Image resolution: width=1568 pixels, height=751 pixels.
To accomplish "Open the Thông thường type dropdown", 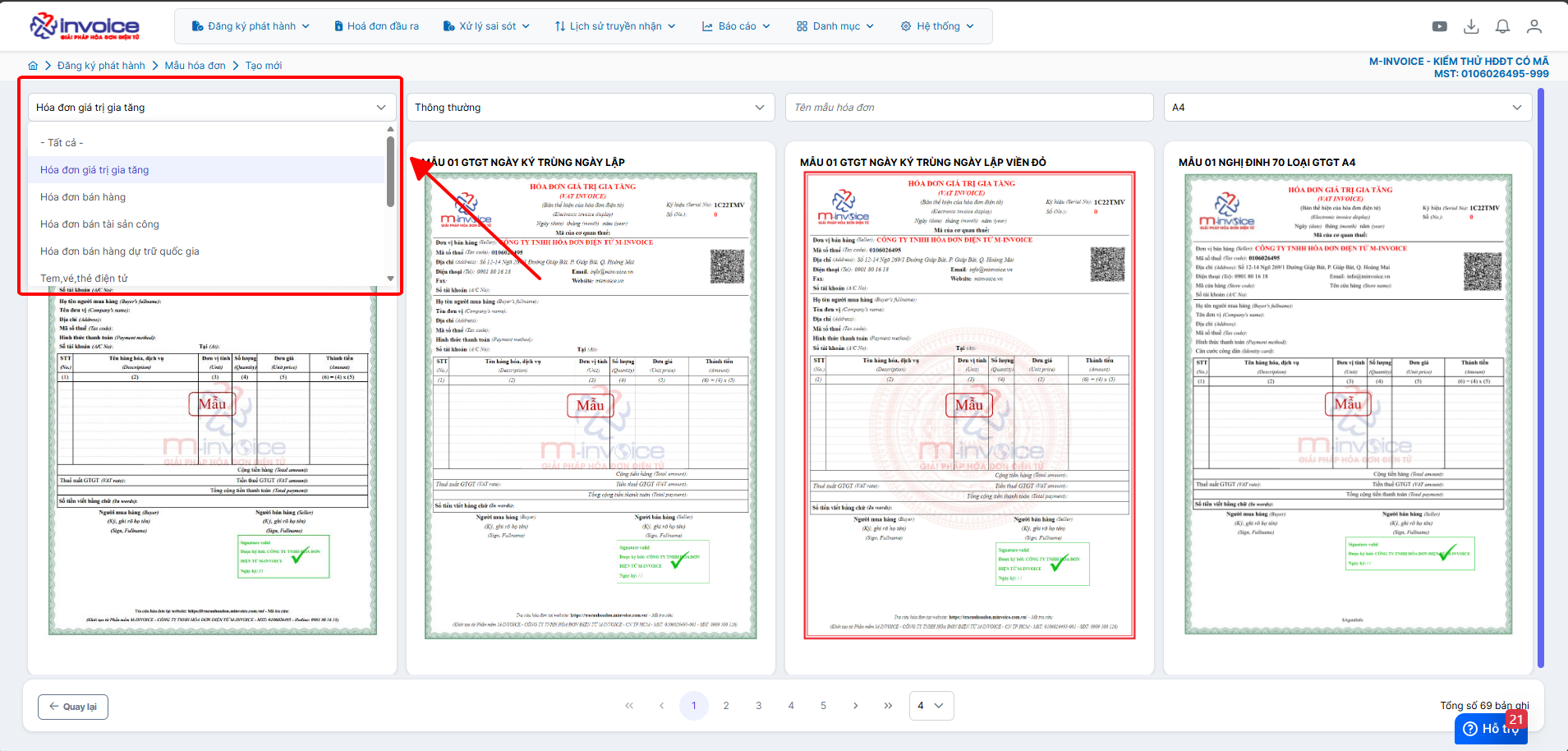I will 590,108.
